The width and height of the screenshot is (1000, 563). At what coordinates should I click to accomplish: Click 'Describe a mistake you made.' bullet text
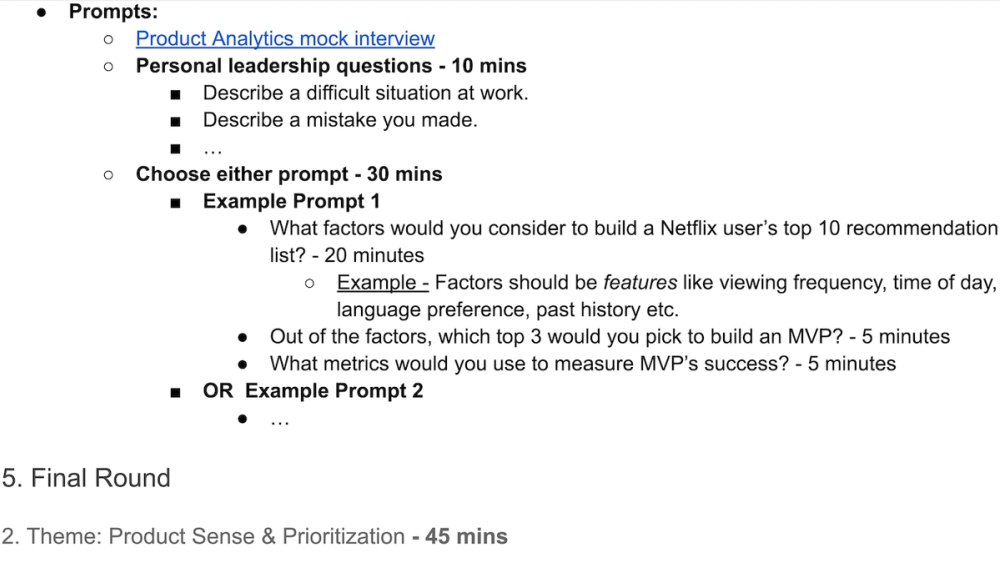click(x=340, y=120)
